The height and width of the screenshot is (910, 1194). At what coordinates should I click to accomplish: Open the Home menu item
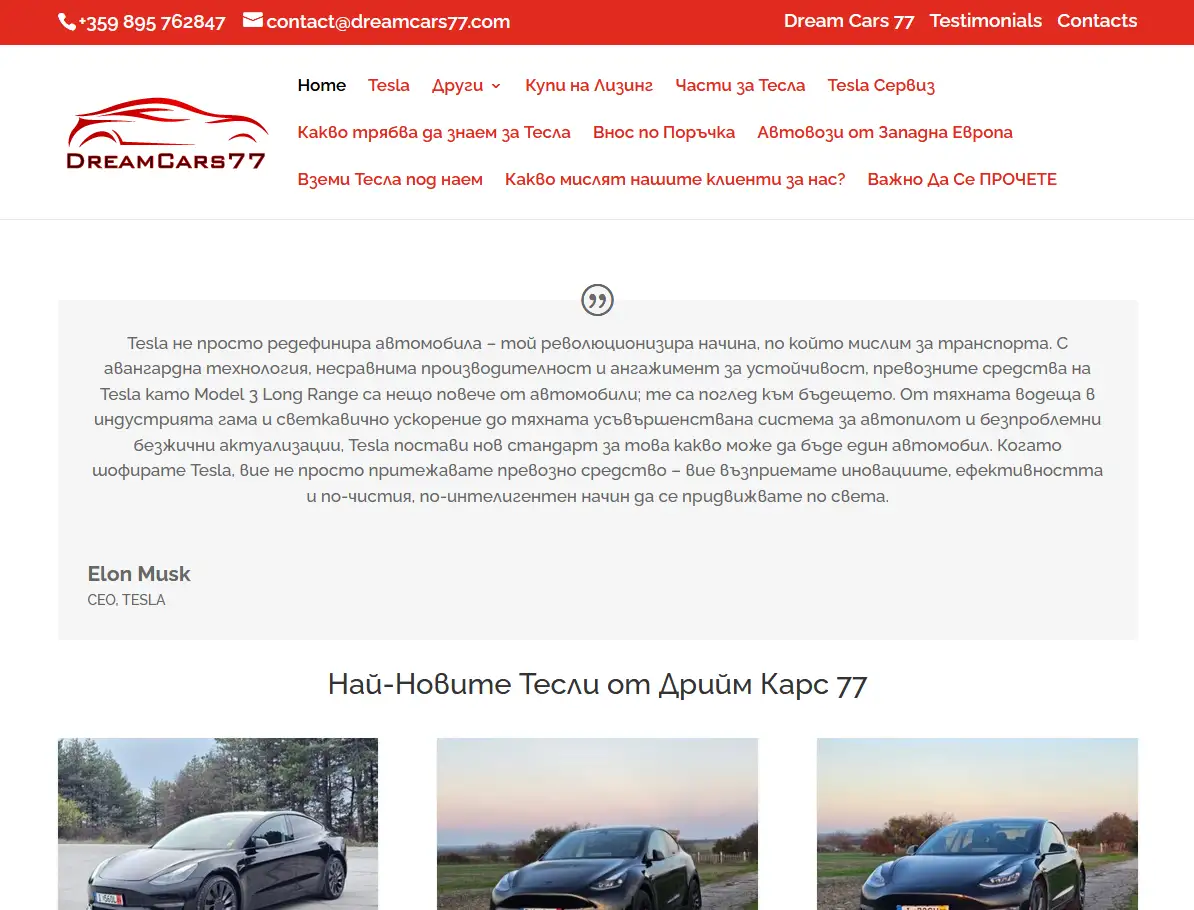[321, 85]
